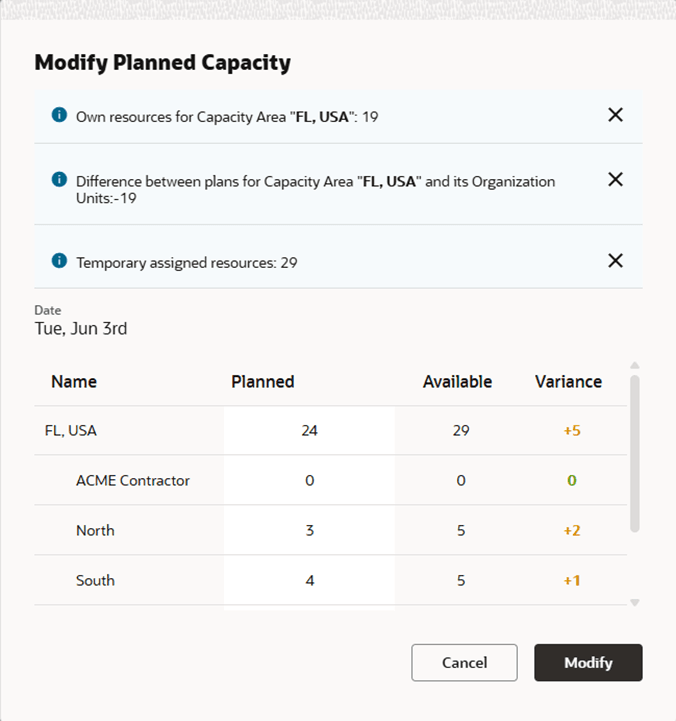Click the table vertical scrollbar thumb
The image size is (676, 721).
[x=635, y=453]
